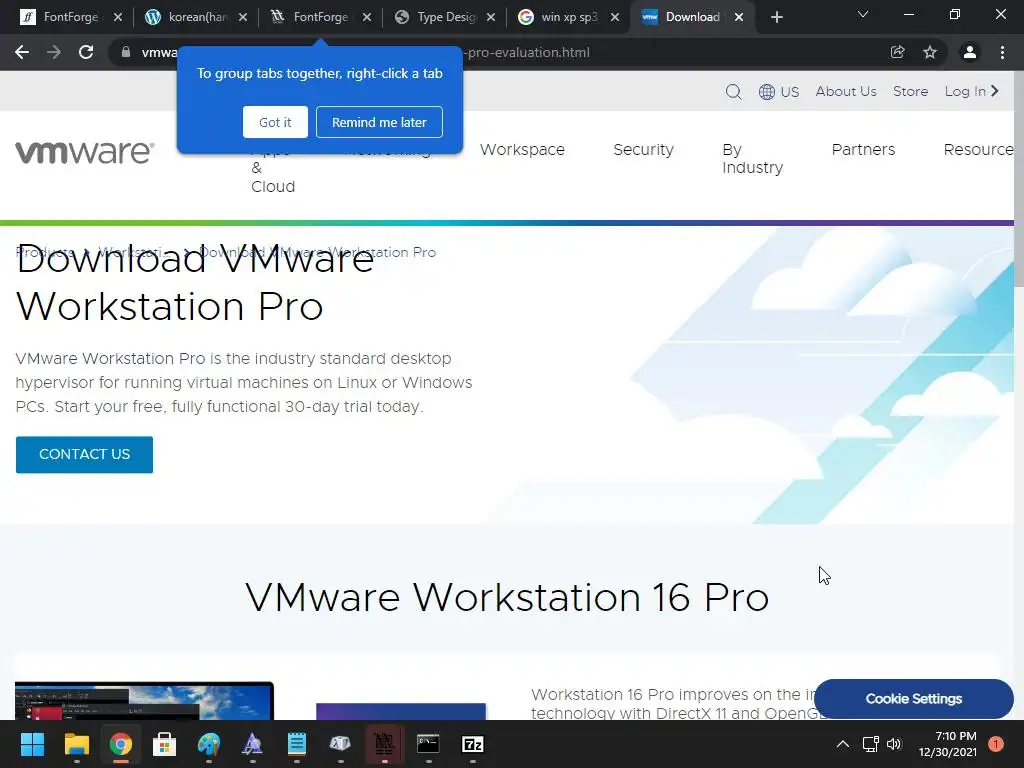Open a new tab with plus button

tap(776, 18)
